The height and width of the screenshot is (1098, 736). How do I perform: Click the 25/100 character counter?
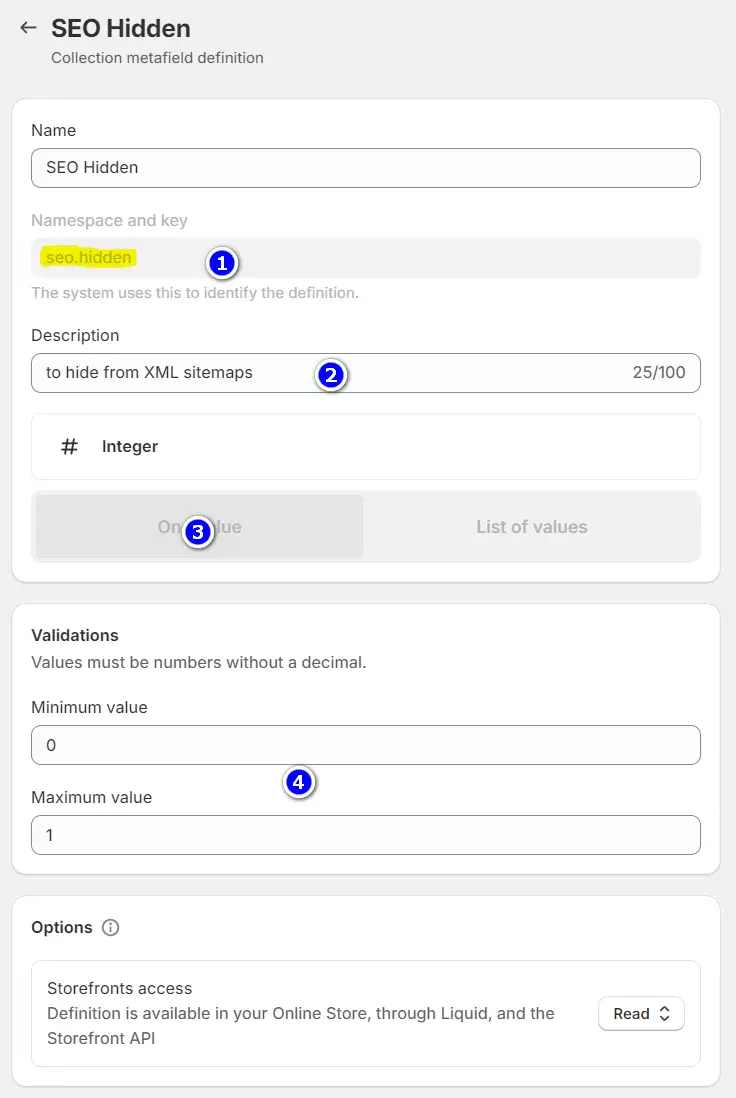tap(659, 373)
